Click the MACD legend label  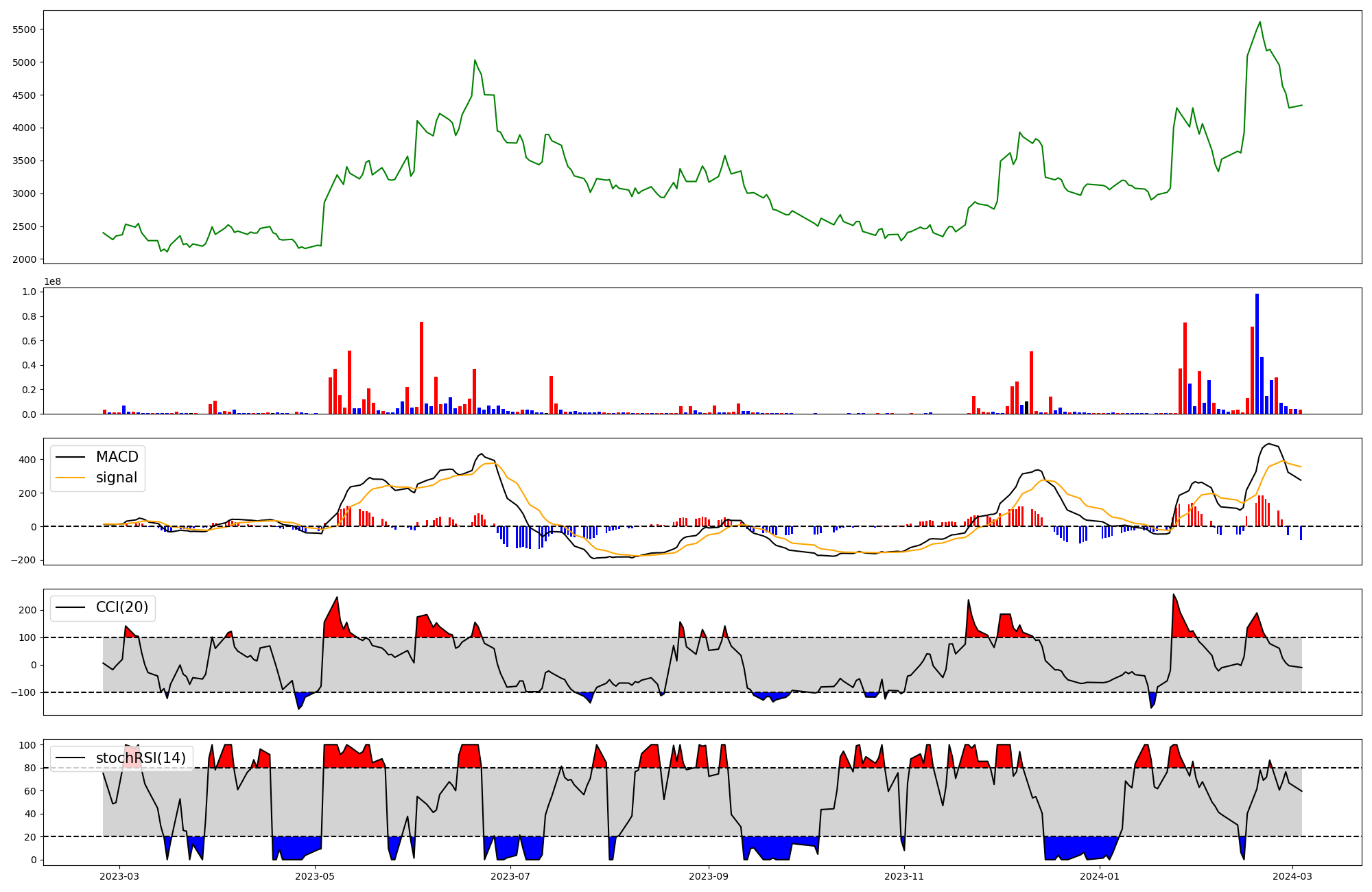(117, 457)
